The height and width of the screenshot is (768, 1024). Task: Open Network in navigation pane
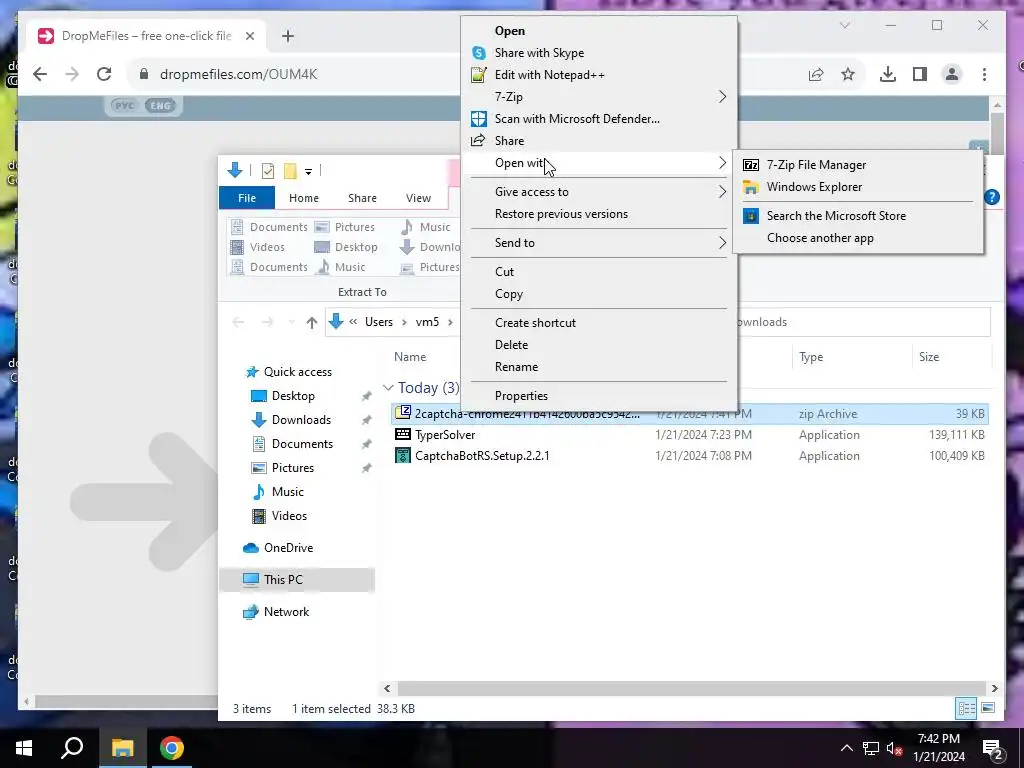286,612
